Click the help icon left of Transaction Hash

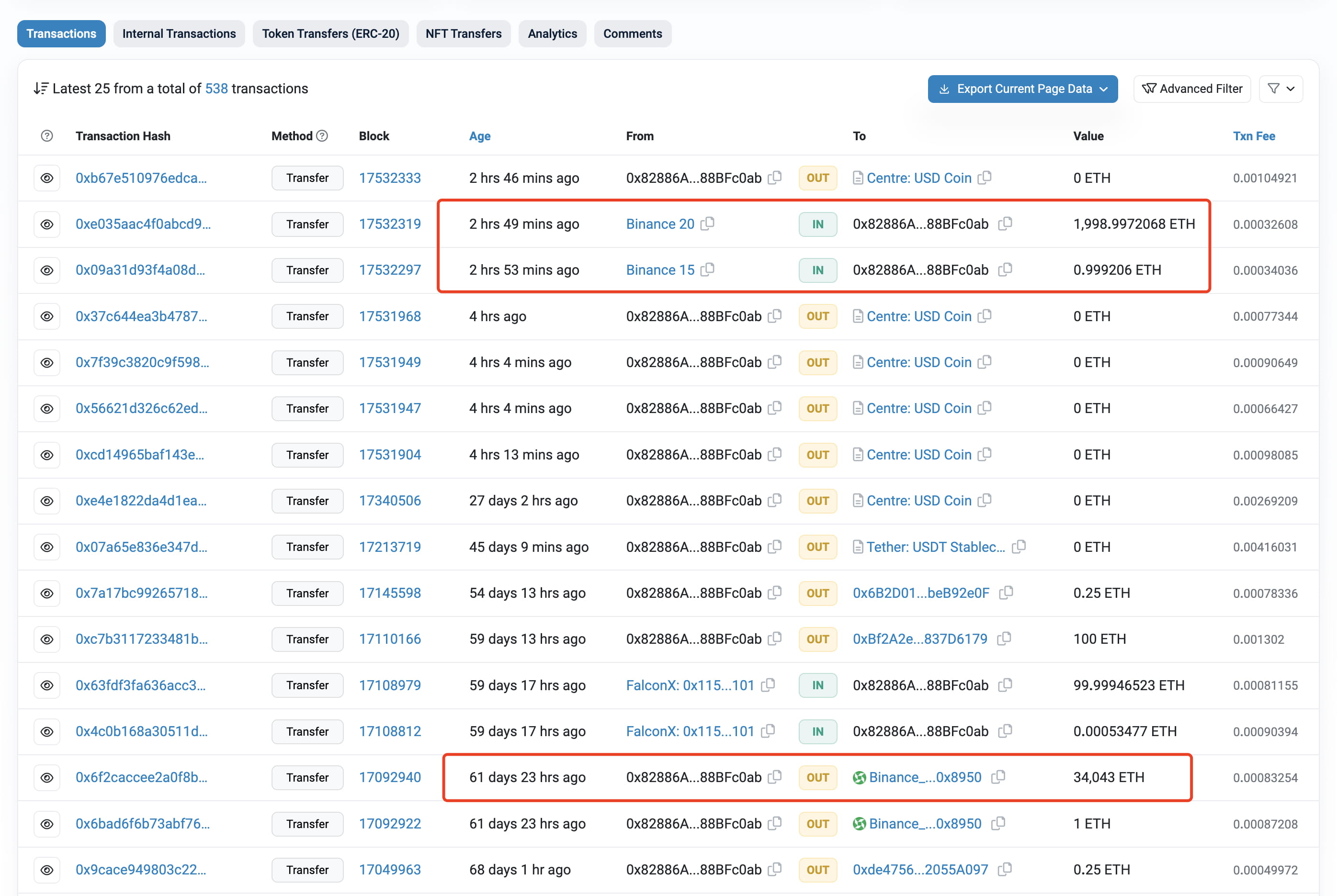point(47,136)
